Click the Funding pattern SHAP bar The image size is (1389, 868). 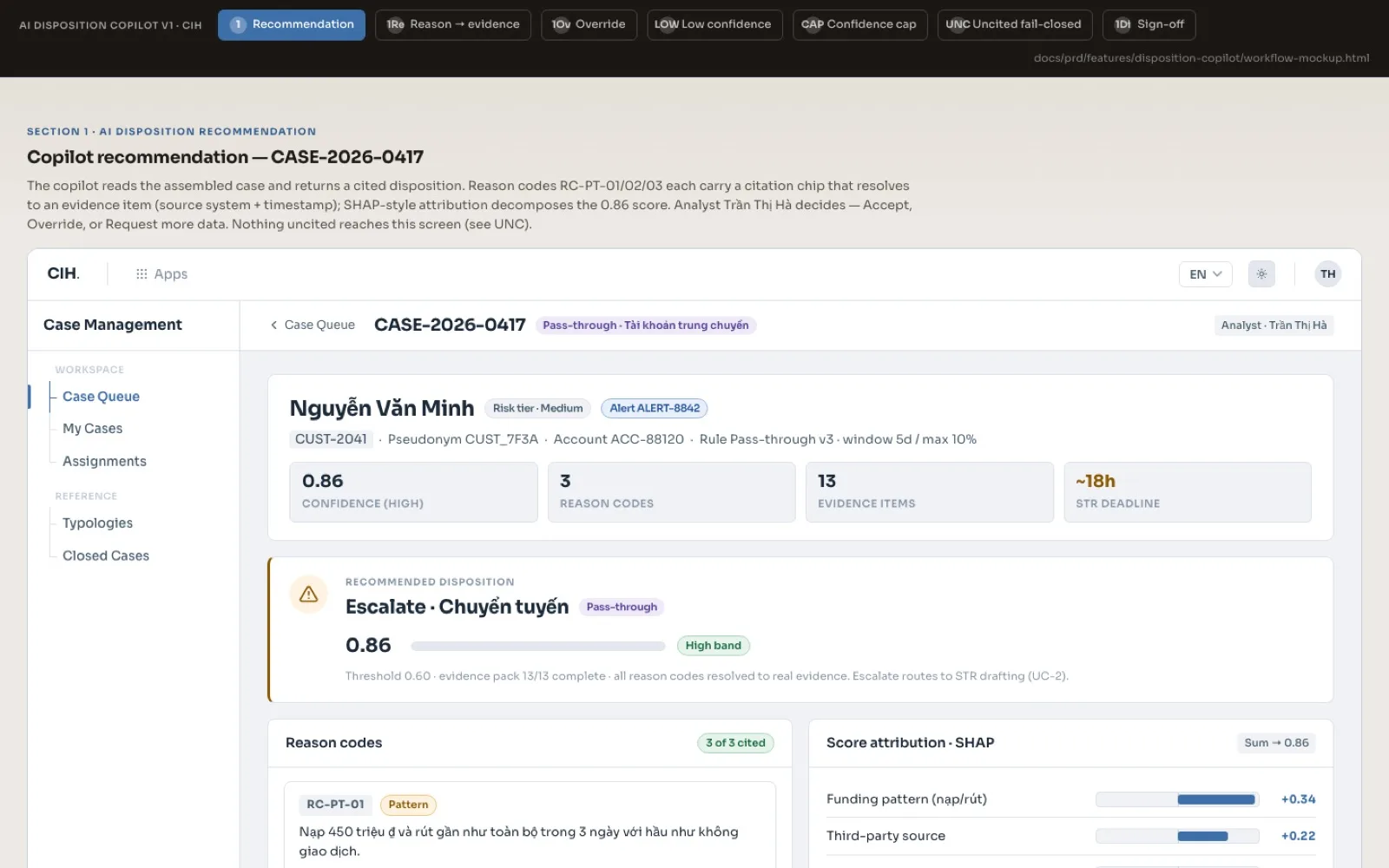(x=1177, y=799)
